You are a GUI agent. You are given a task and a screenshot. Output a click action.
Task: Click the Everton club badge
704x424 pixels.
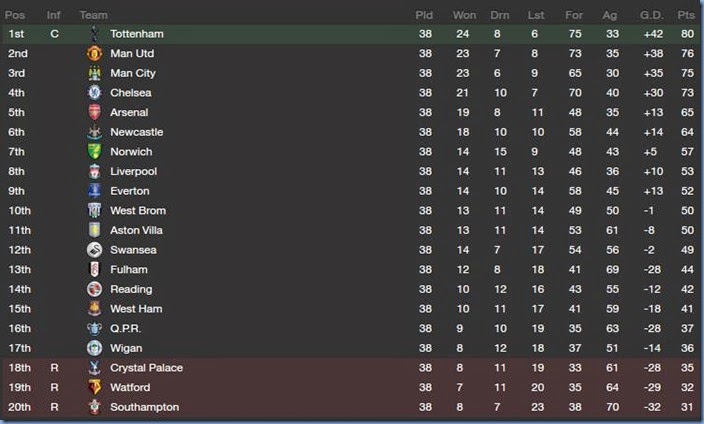pyautogui.click(x=95, y=191)
